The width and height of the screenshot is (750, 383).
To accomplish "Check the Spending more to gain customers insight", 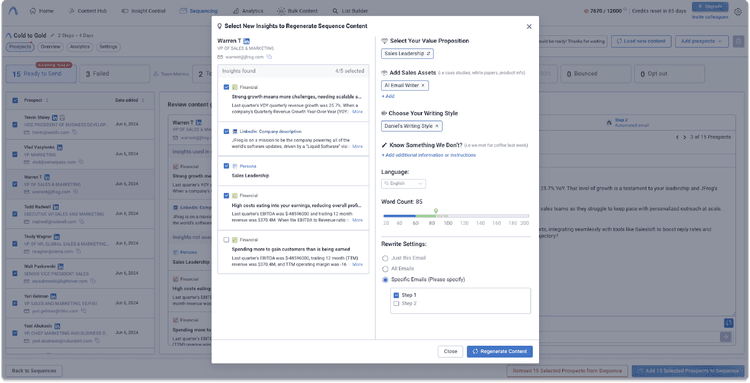I will point(226,240).
